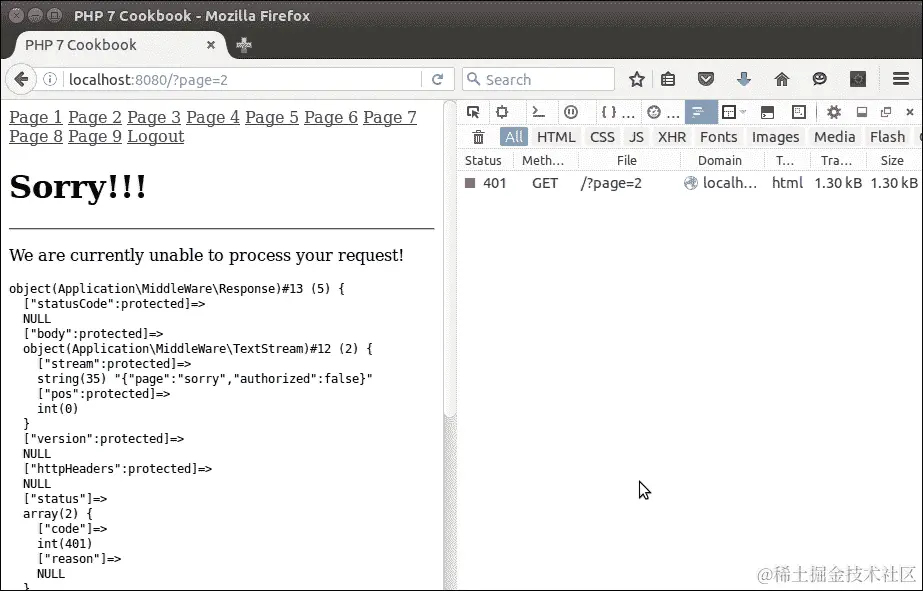This screenshot has width=923, height=591.
Task: Dock devtools to bottom icon
Action: coord(862,112)
